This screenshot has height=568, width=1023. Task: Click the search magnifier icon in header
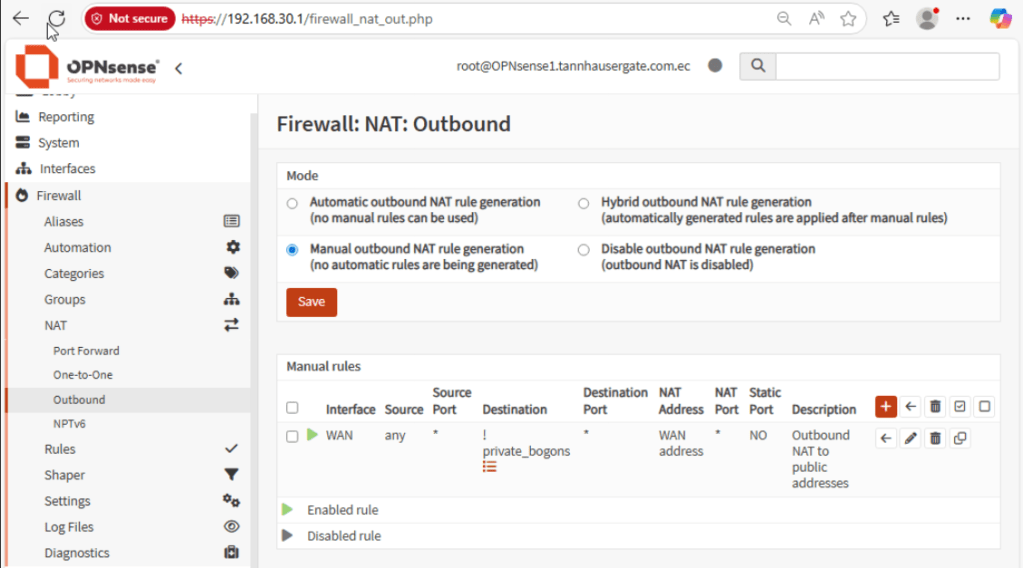[757, 66]
